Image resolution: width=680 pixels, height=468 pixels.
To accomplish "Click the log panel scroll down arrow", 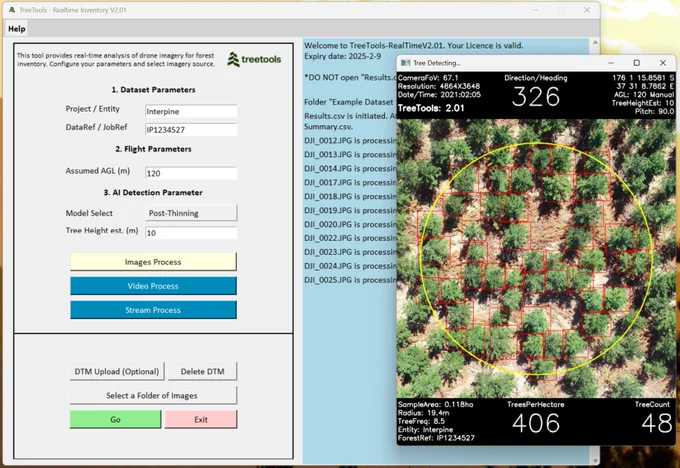I will click(x=595, y=461).
